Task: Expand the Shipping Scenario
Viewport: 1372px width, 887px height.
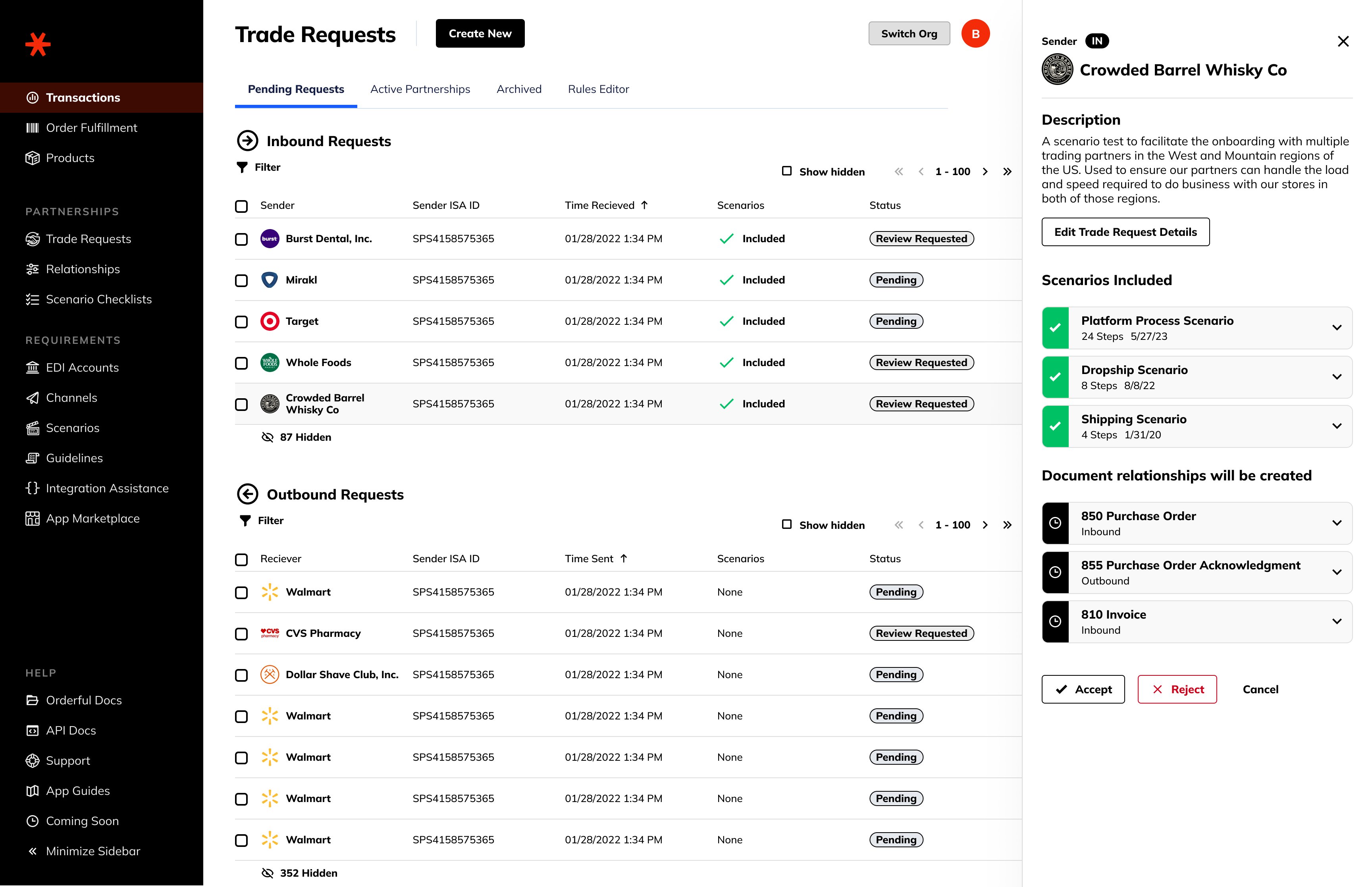Action: click(1337, 426)
